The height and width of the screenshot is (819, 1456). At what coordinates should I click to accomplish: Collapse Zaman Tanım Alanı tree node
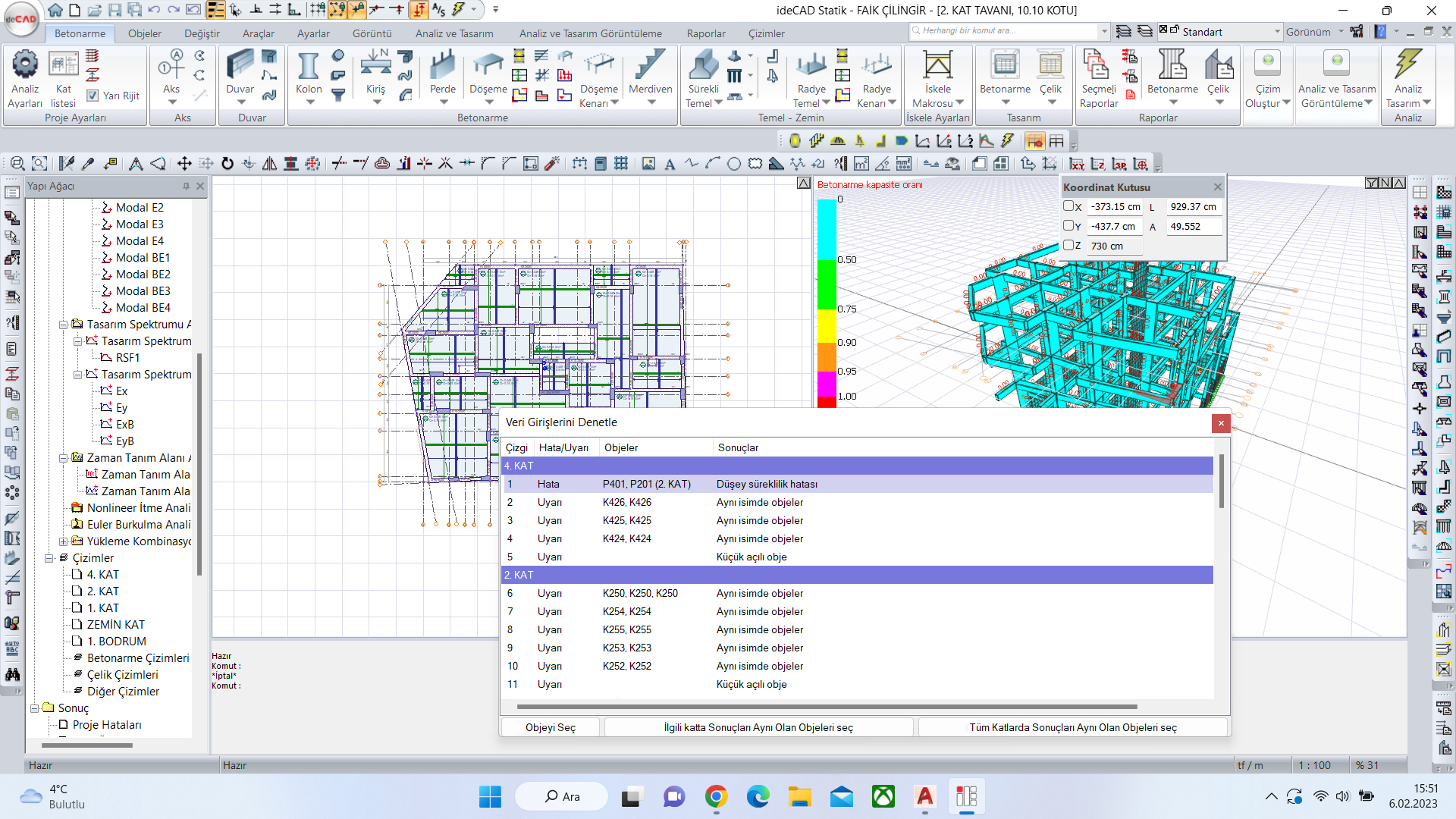(x=64, y=458)
